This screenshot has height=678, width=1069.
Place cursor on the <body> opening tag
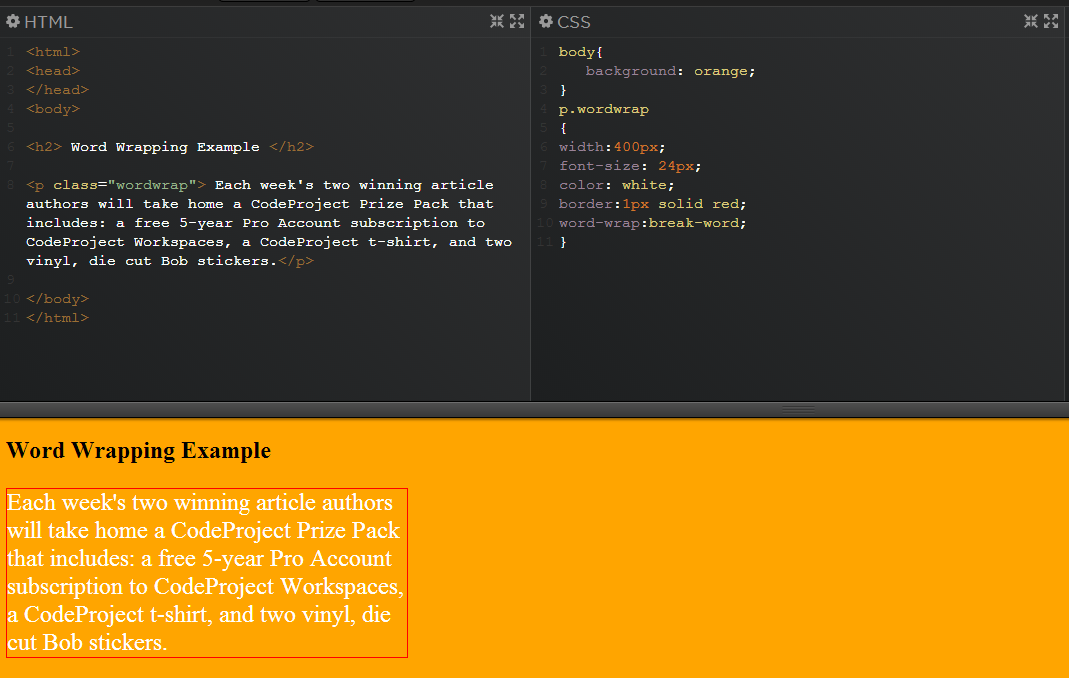pos(53,109)
